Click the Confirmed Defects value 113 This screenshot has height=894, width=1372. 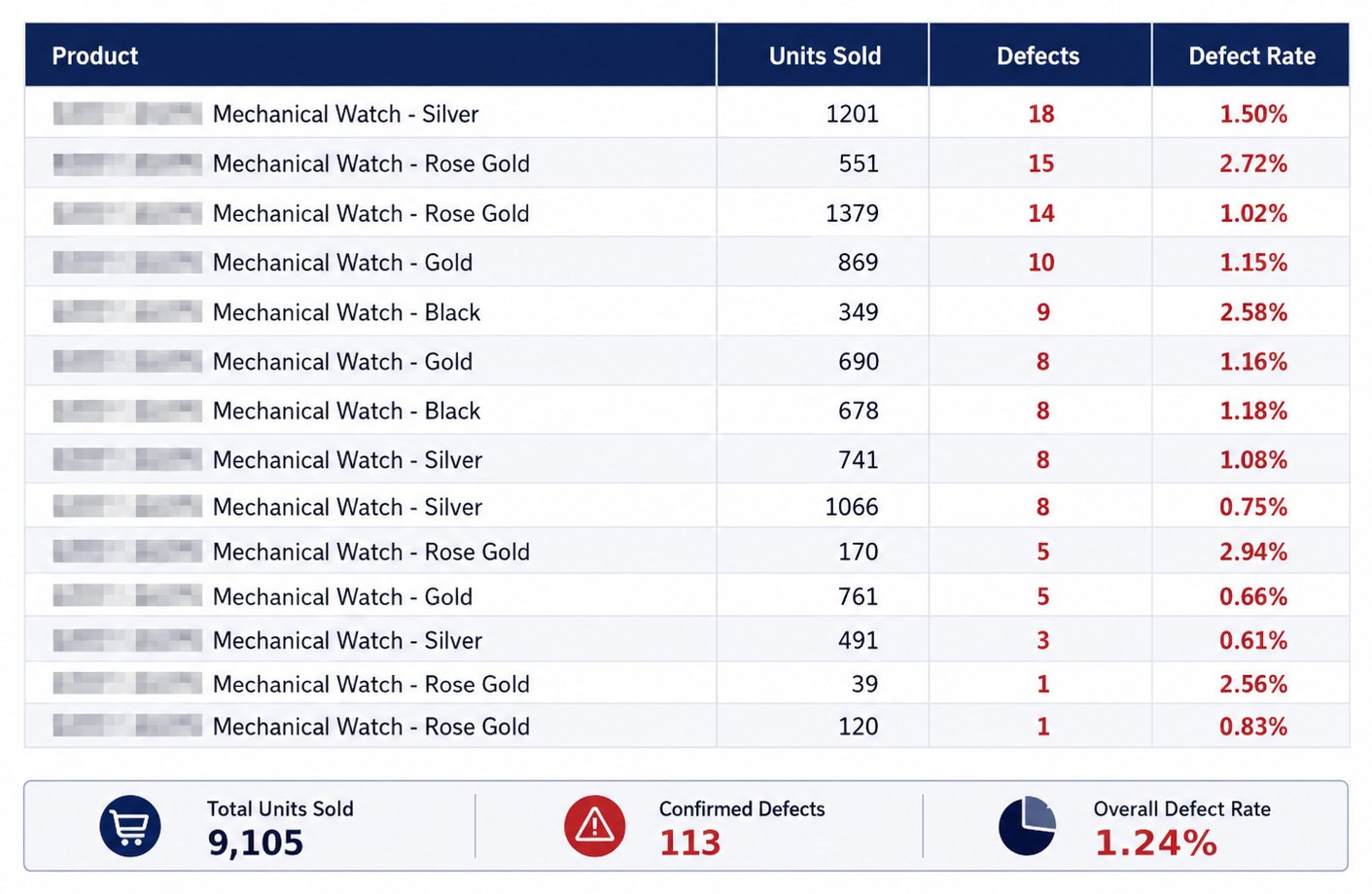pos(690,842)
